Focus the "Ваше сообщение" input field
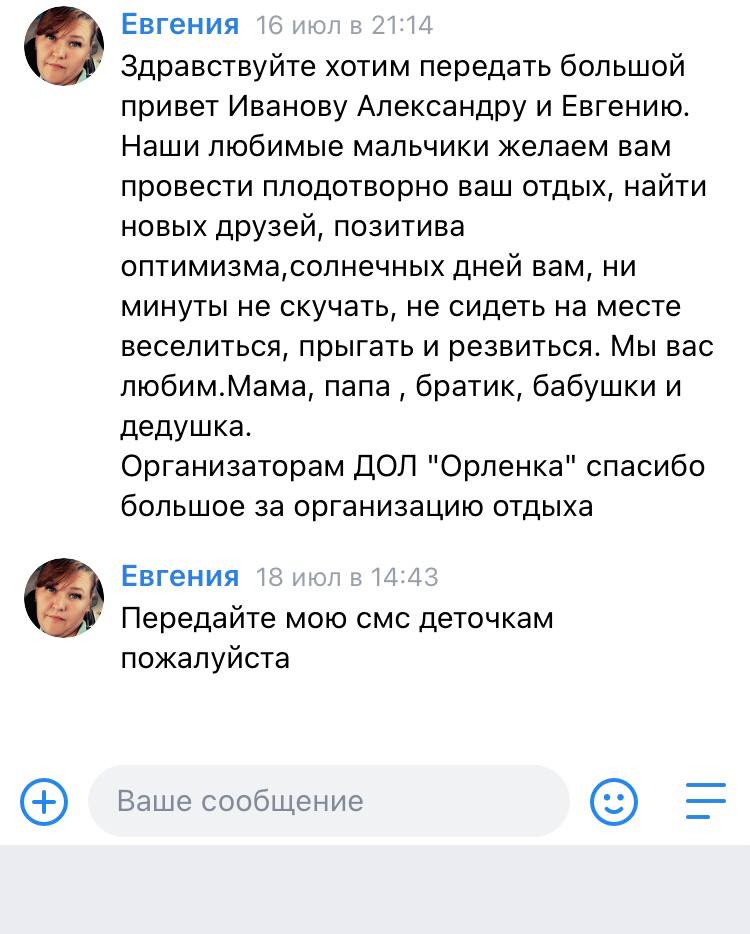The height and width of the screenshot is (934, 750). pos(328,801)
